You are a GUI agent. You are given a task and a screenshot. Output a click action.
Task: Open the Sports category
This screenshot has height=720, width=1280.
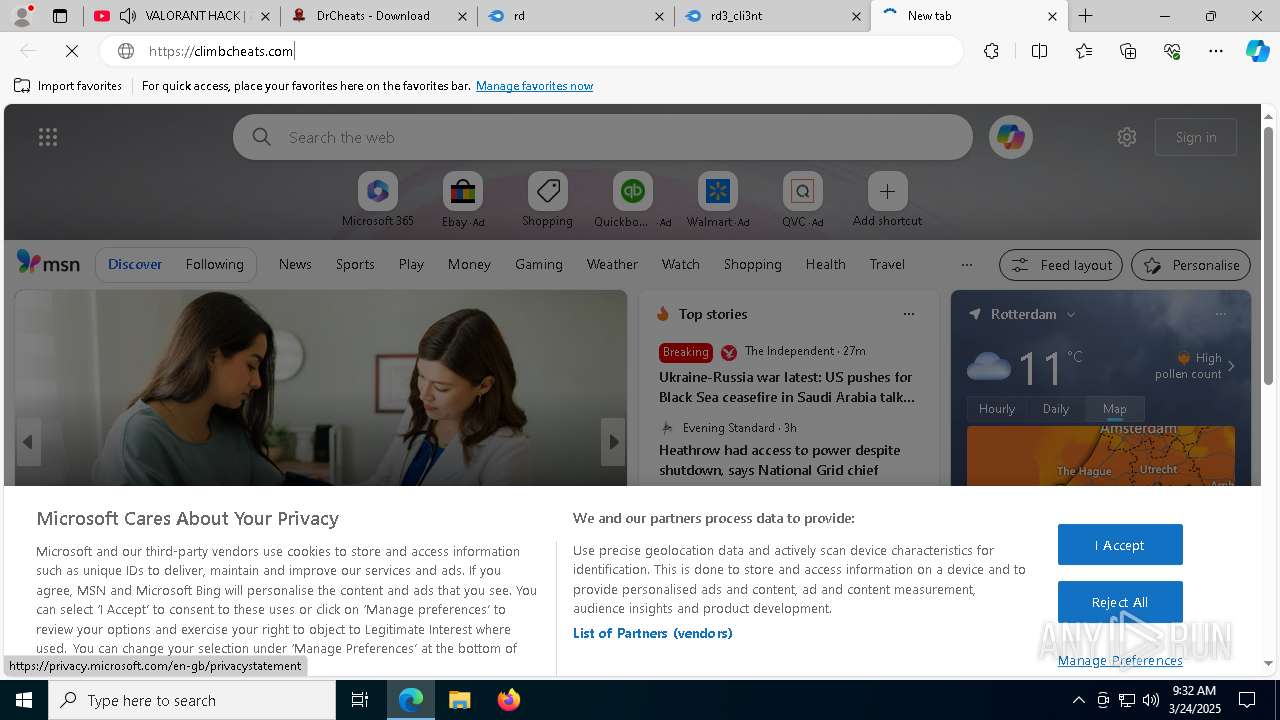(x=355, y=264)
